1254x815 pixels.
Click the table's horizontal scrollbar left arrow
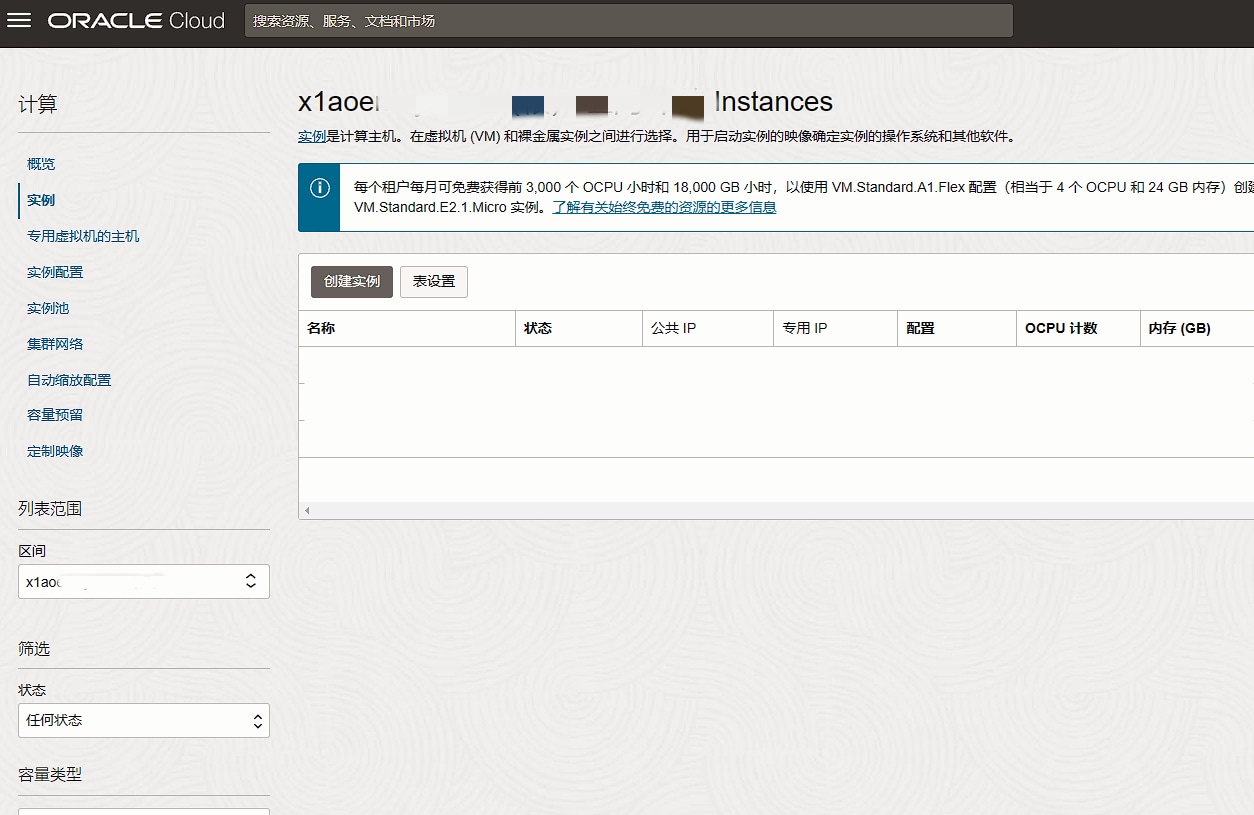pos(307,510)
